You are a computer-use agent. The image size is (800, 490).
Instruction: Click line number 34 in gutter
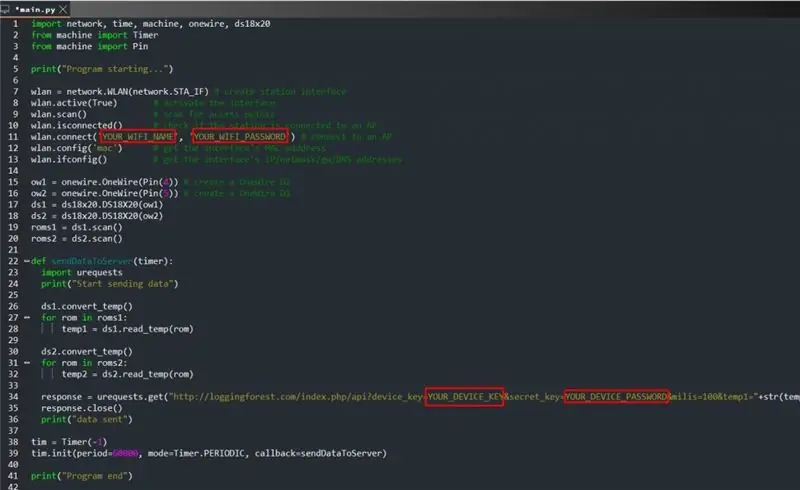[x=13, y=397]
